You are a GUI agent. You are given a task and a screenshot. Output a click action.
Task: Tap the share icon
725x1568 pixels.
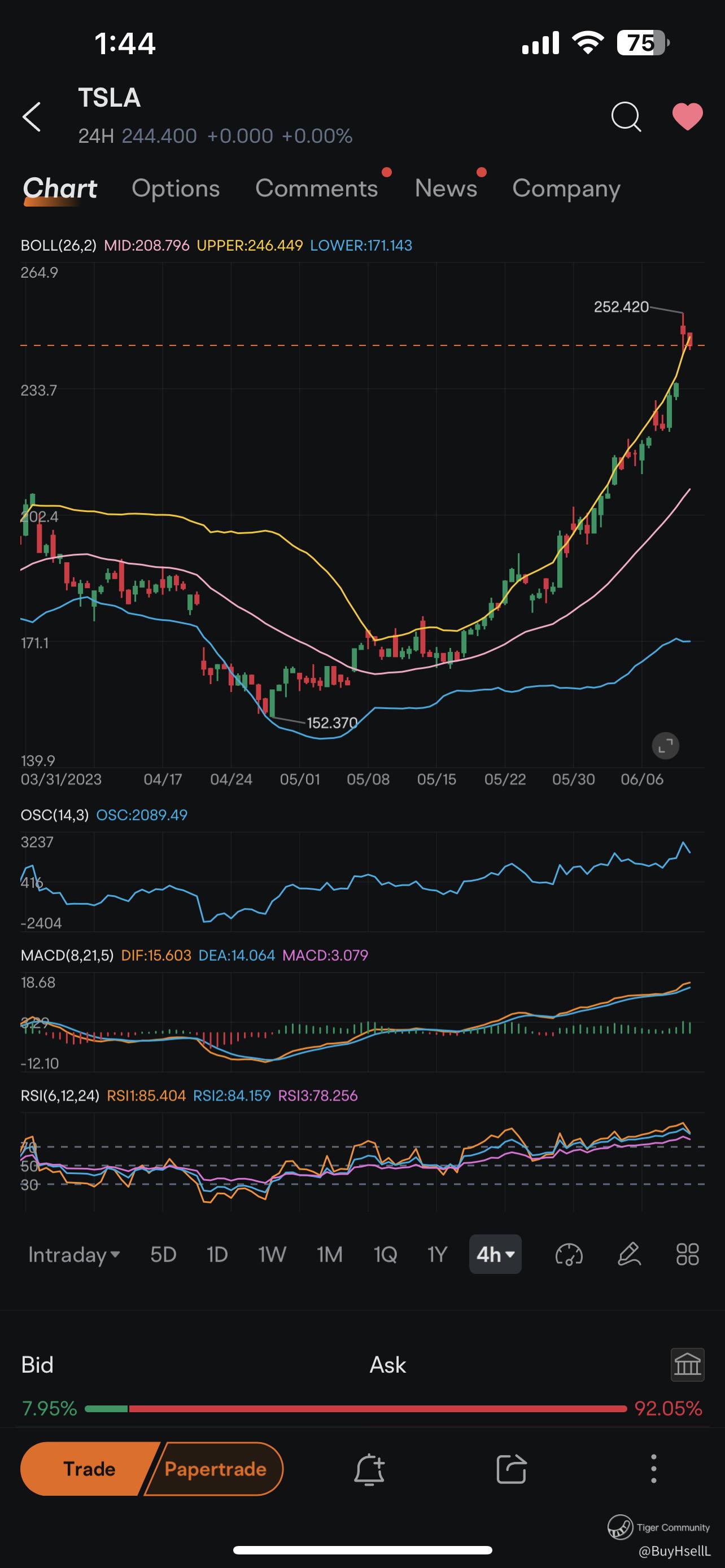pyautogui.click(x=512, y=1469)
